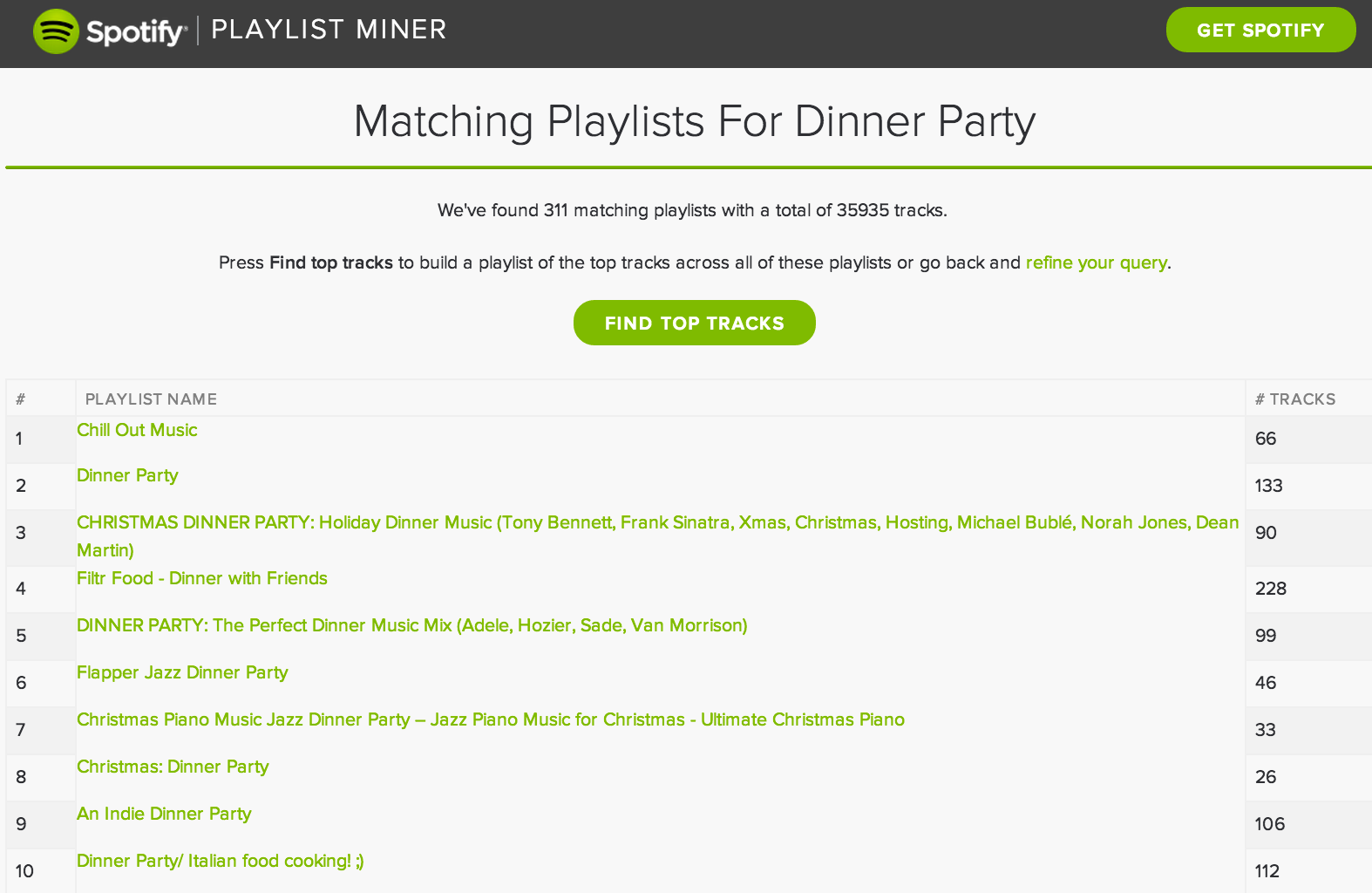The width and height of the screenshot is (1372, 893).
Task: Open the Dinner Party playlist link
Action: click(127, 475)
